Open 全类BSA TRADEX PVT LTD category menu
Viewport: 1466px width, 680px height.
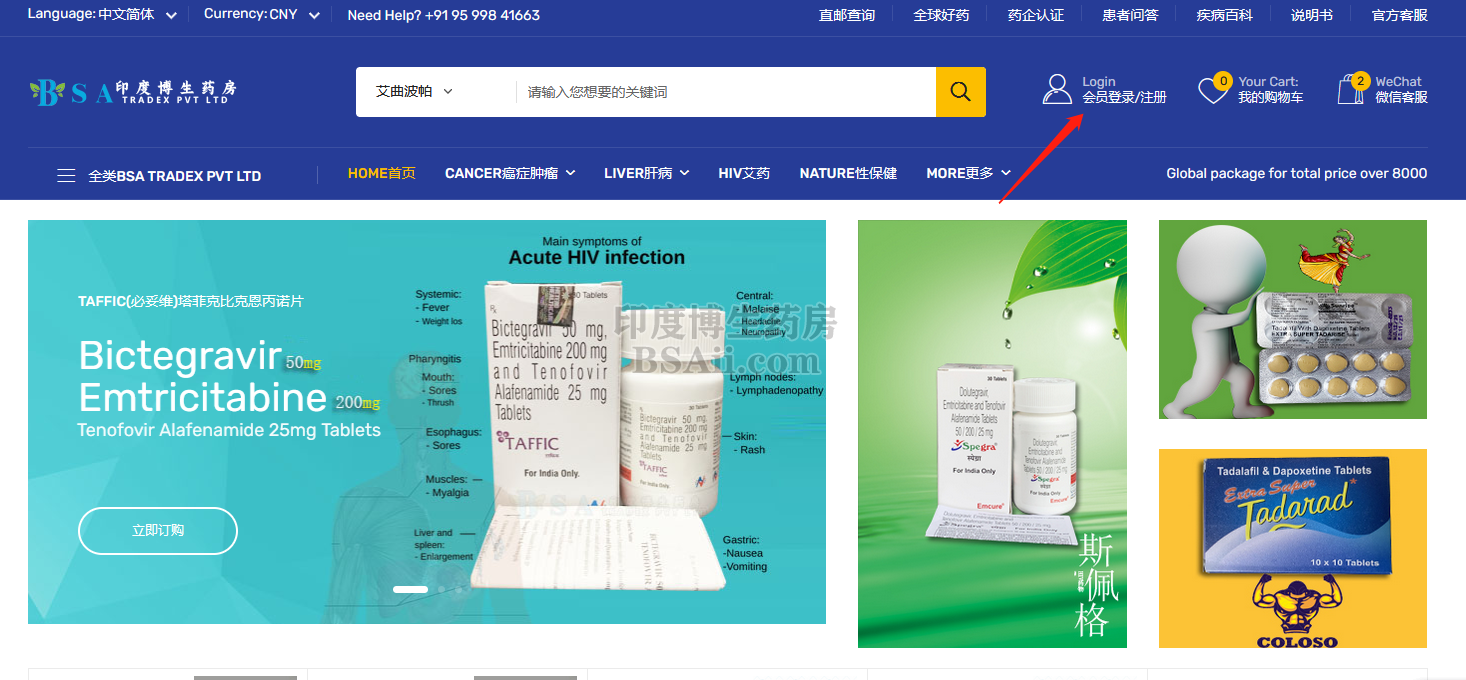(x=175, y=176)
